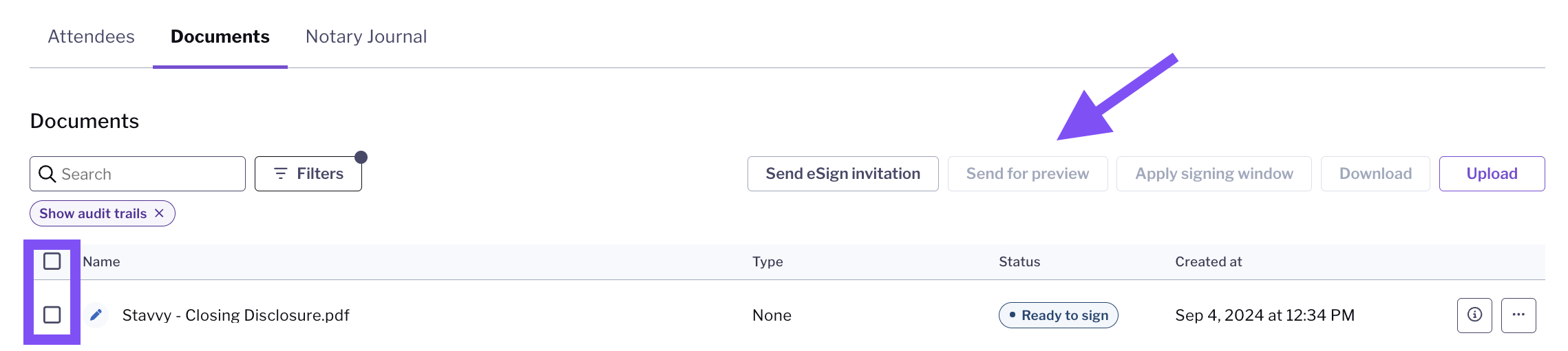Open document info via the circled i icon
1568x351 pixels.
point(1474,315)
